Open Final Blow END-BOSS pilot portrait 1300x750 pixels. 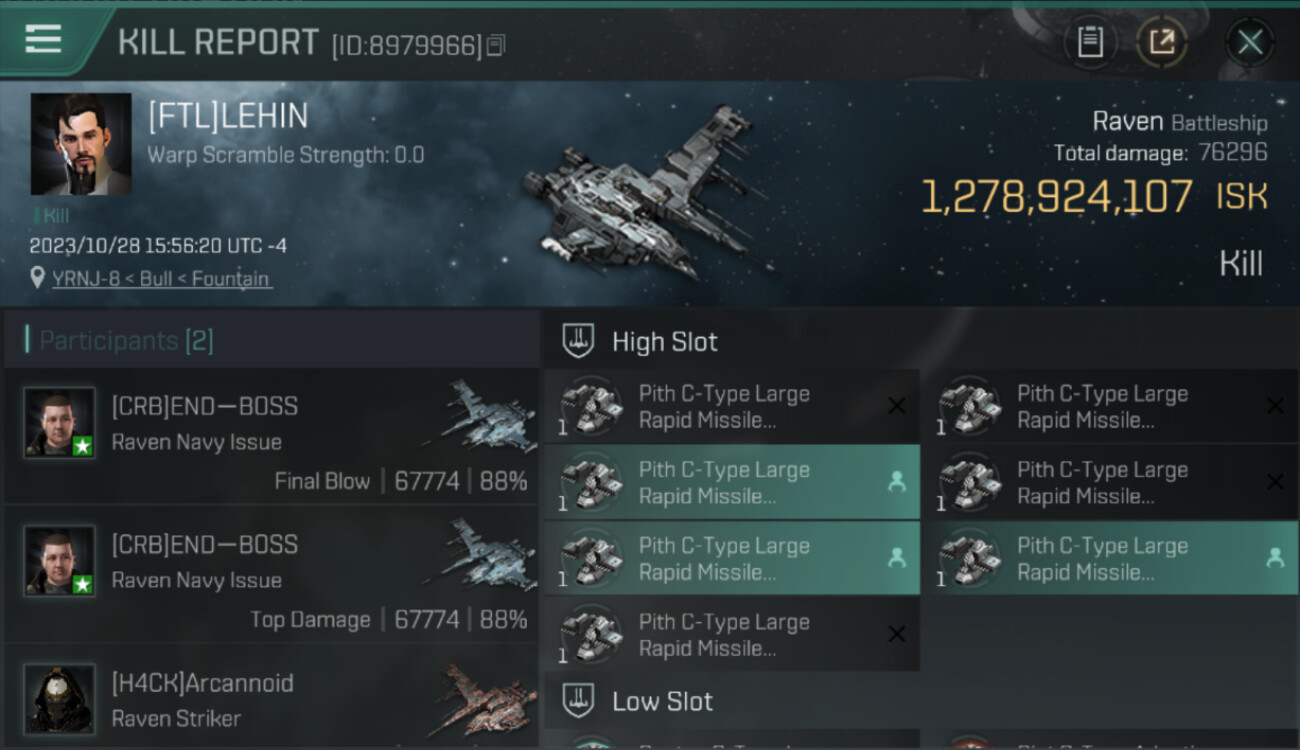click(x=60, y=422)
